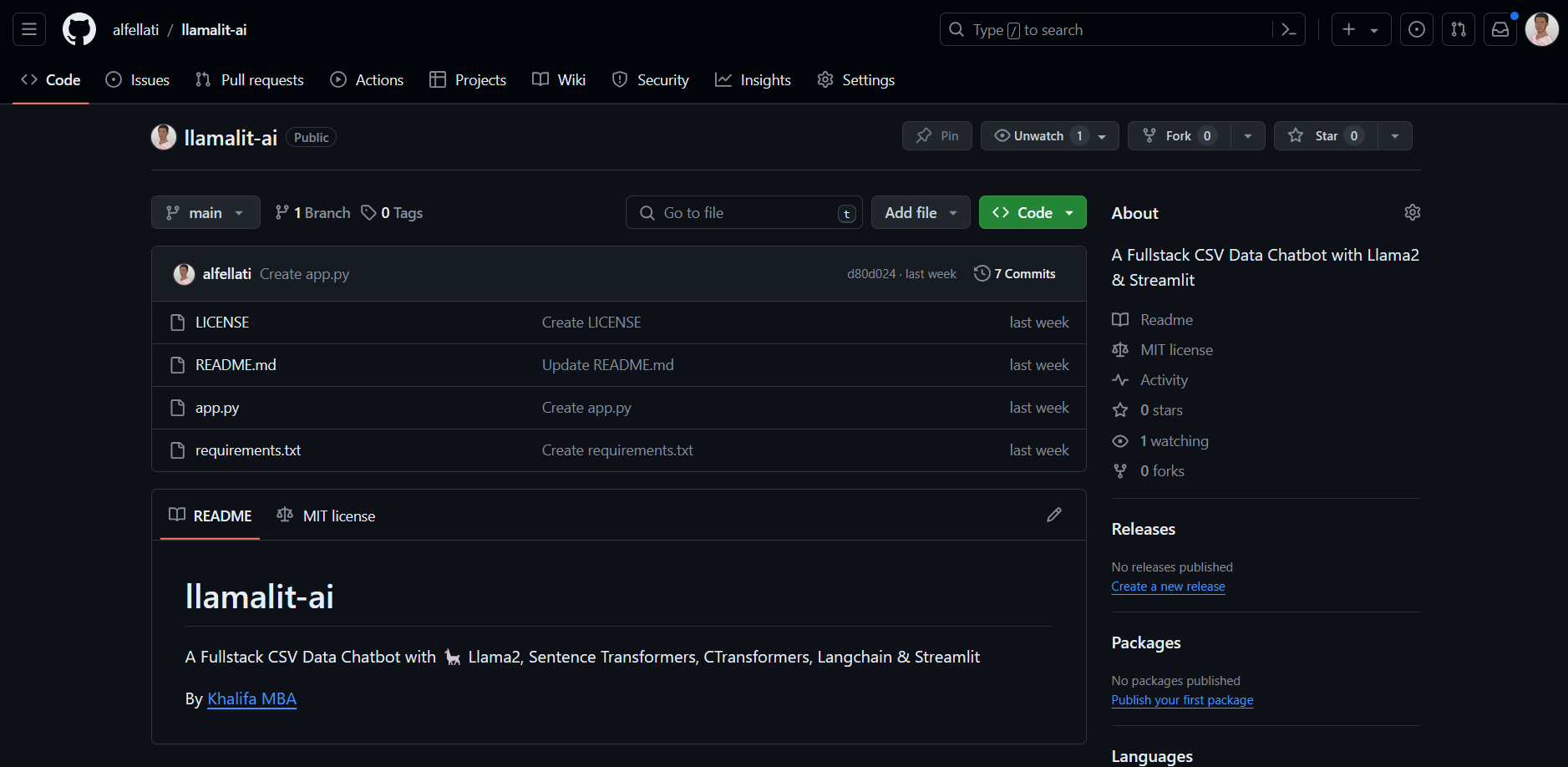Switch to the MIT license tab
This screenshot has height=767, width=1568.
tap(327, 516)
